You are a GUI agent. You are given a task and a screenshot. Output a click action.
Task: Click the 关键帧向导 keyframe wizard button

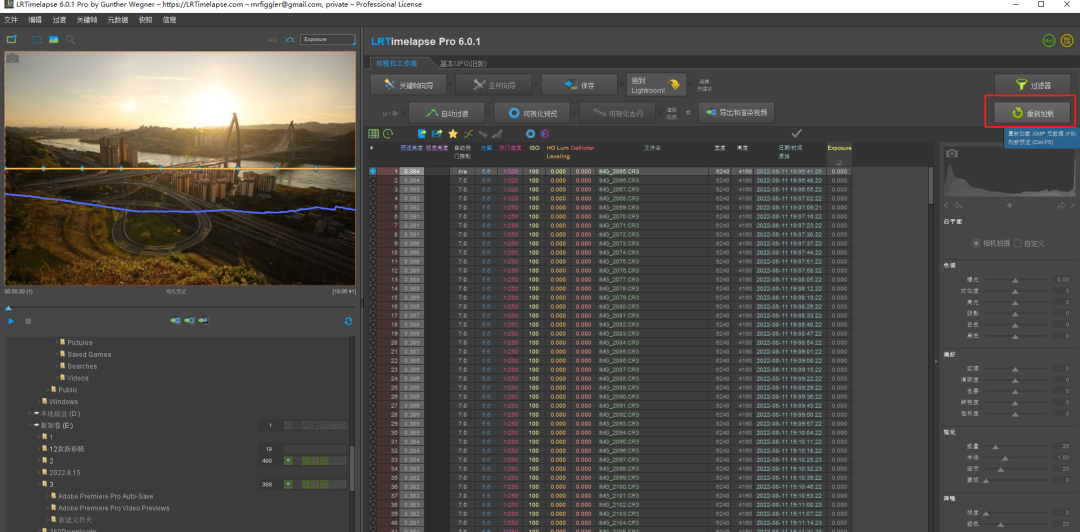coord(408,85)
